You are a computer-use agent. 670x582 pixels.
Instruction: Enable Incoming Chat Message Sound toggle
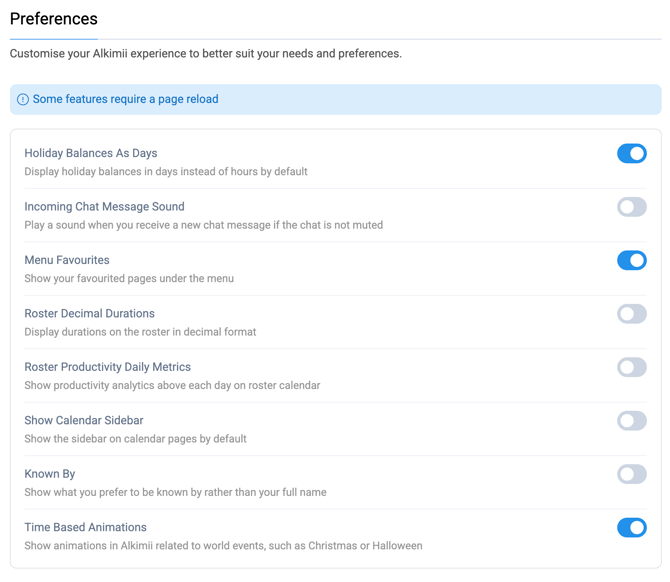[631, 207]
